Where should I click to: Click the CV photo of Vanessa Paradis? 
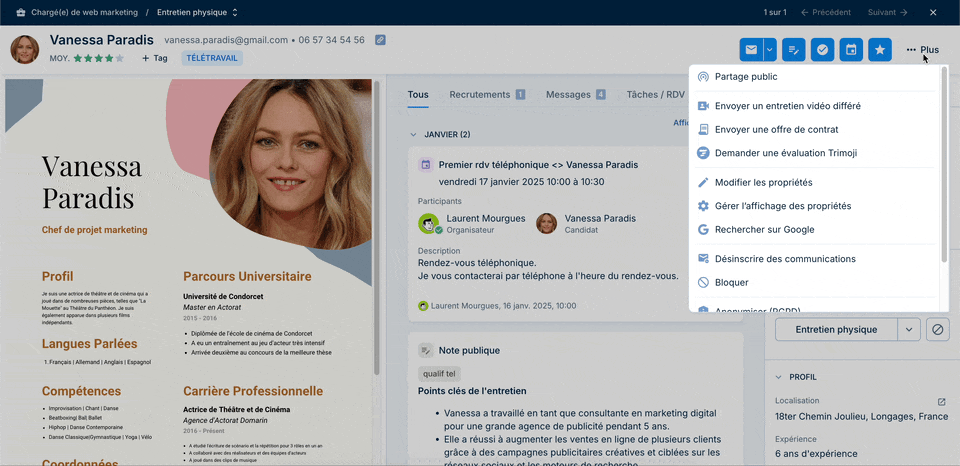tap(290, 165)
